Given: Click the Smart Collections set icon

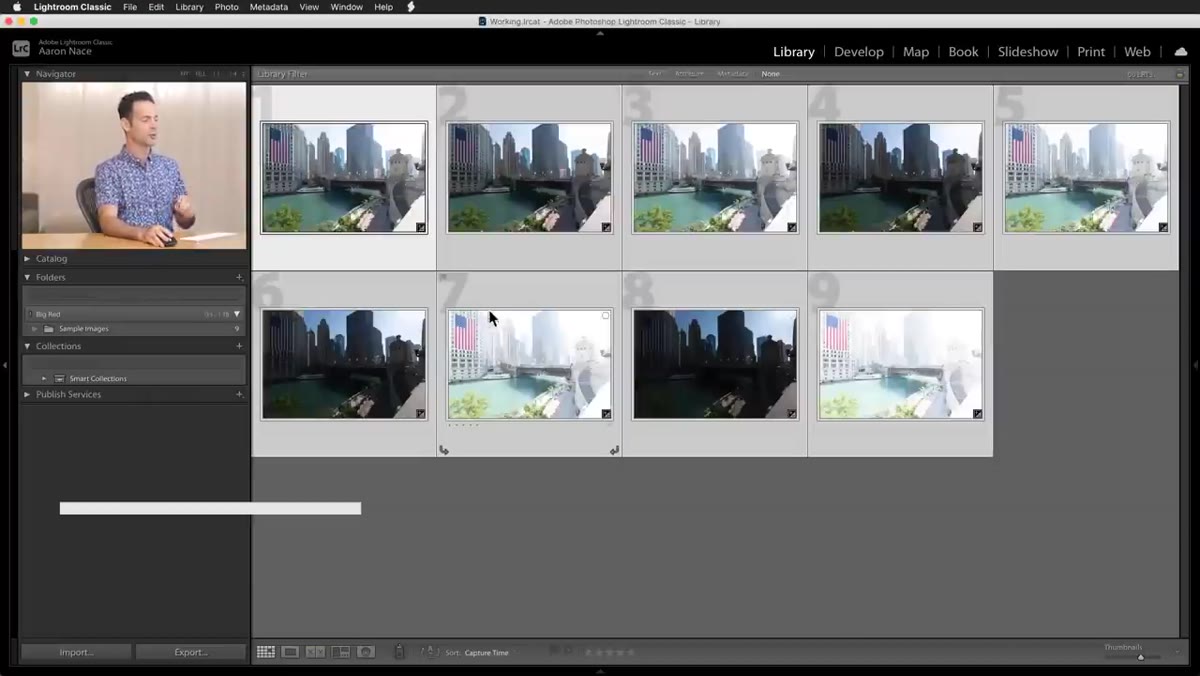Looking at the screenshot, I should pos(59,379).
